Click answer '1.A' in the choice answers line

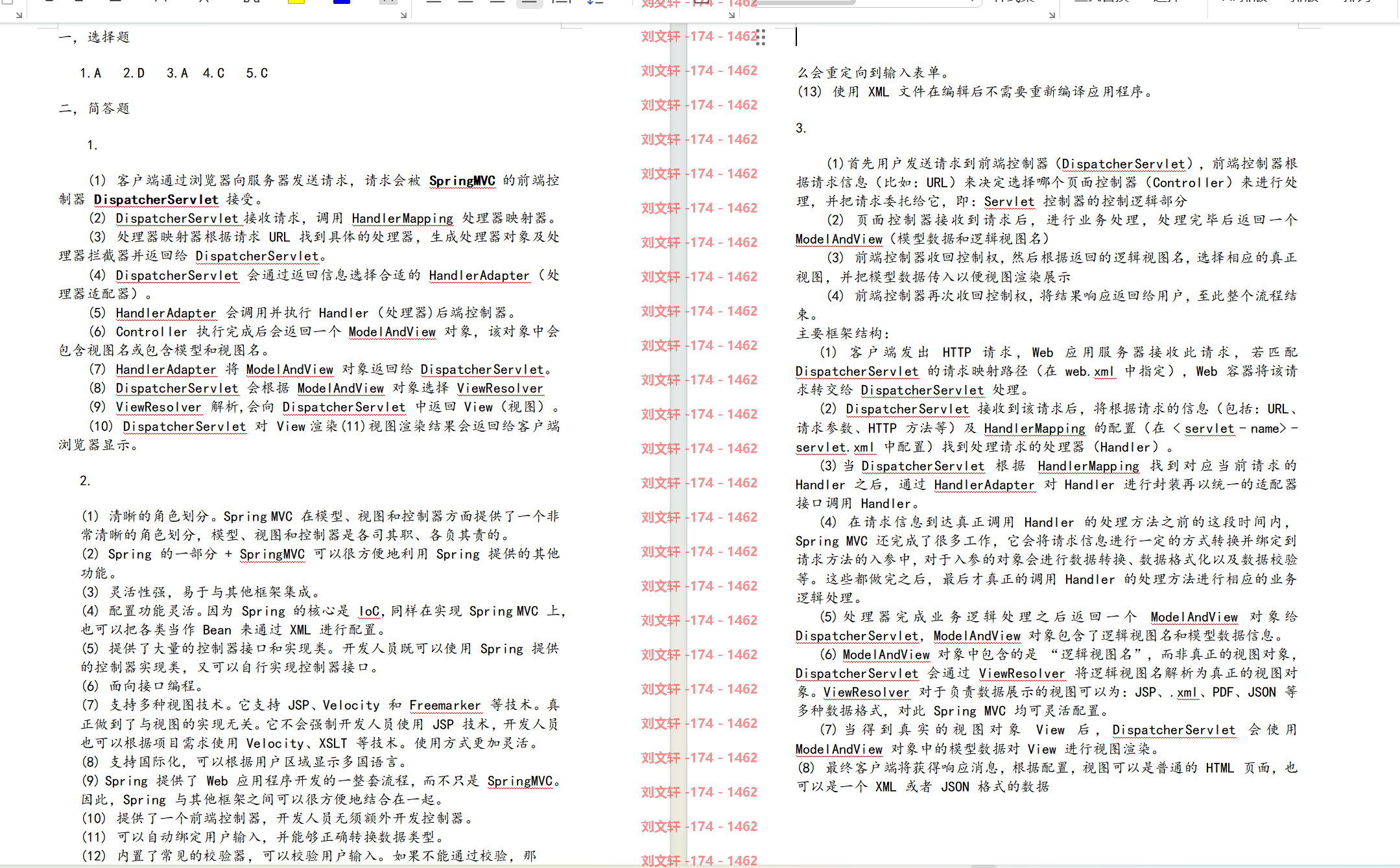click(91, 73)
